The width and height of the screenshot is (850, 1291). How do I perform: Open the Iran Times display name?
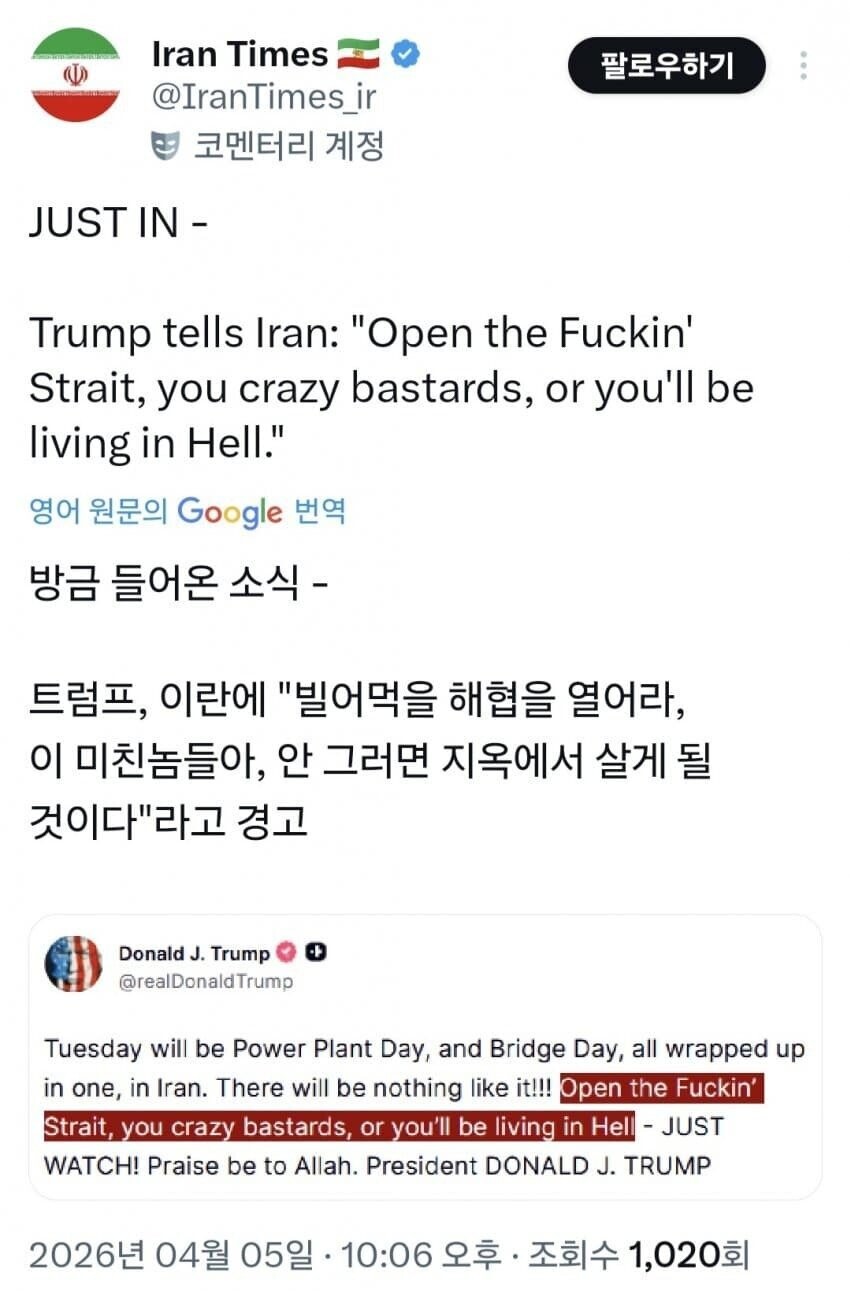pos(239,55)
